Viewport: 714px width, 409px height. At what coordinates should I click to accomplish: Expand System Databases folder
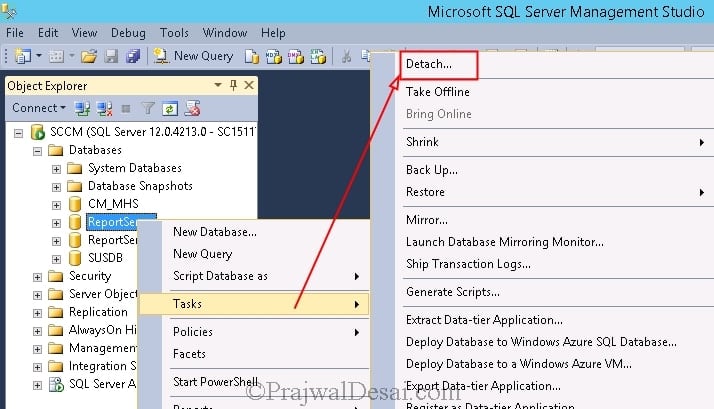pos(56,169)
